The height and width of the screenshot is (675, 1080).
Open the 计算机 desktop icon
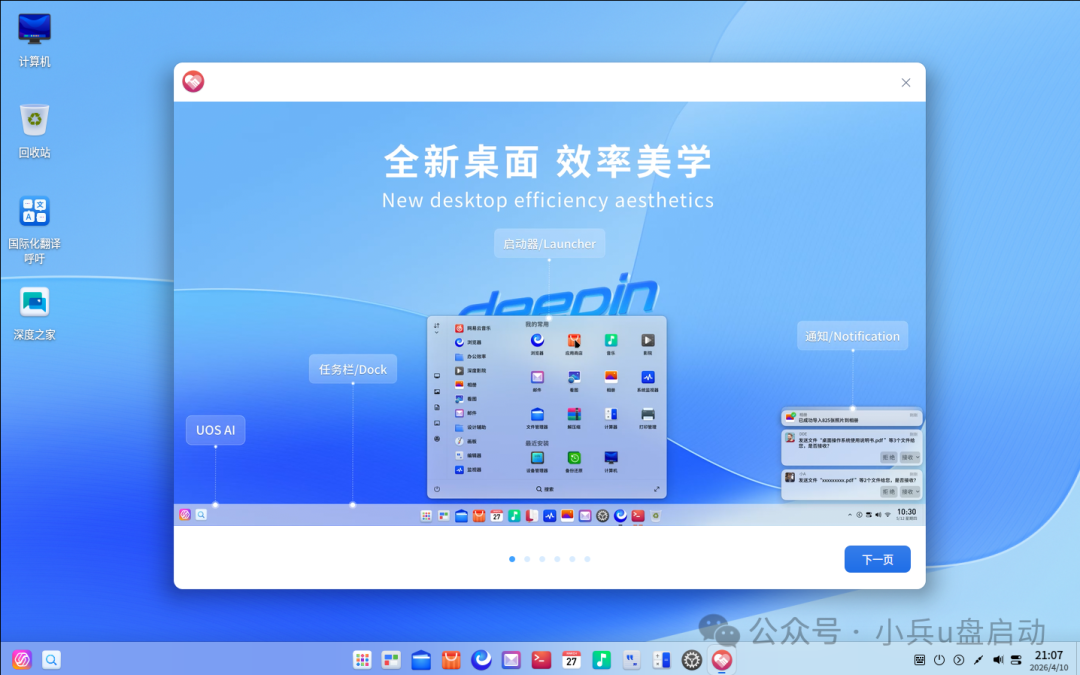pos(34,41)
